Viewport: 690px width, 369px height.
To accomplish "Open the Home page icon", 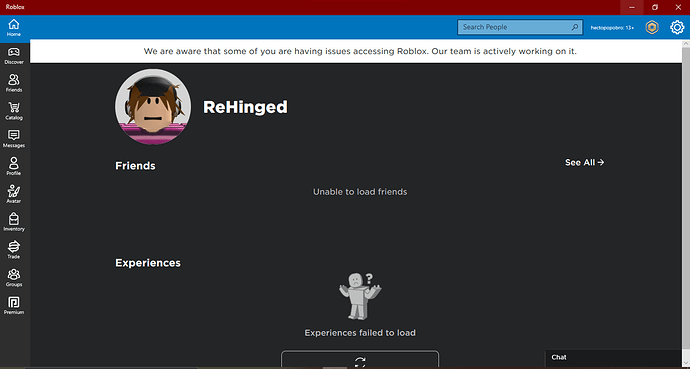I will point(14,27).
